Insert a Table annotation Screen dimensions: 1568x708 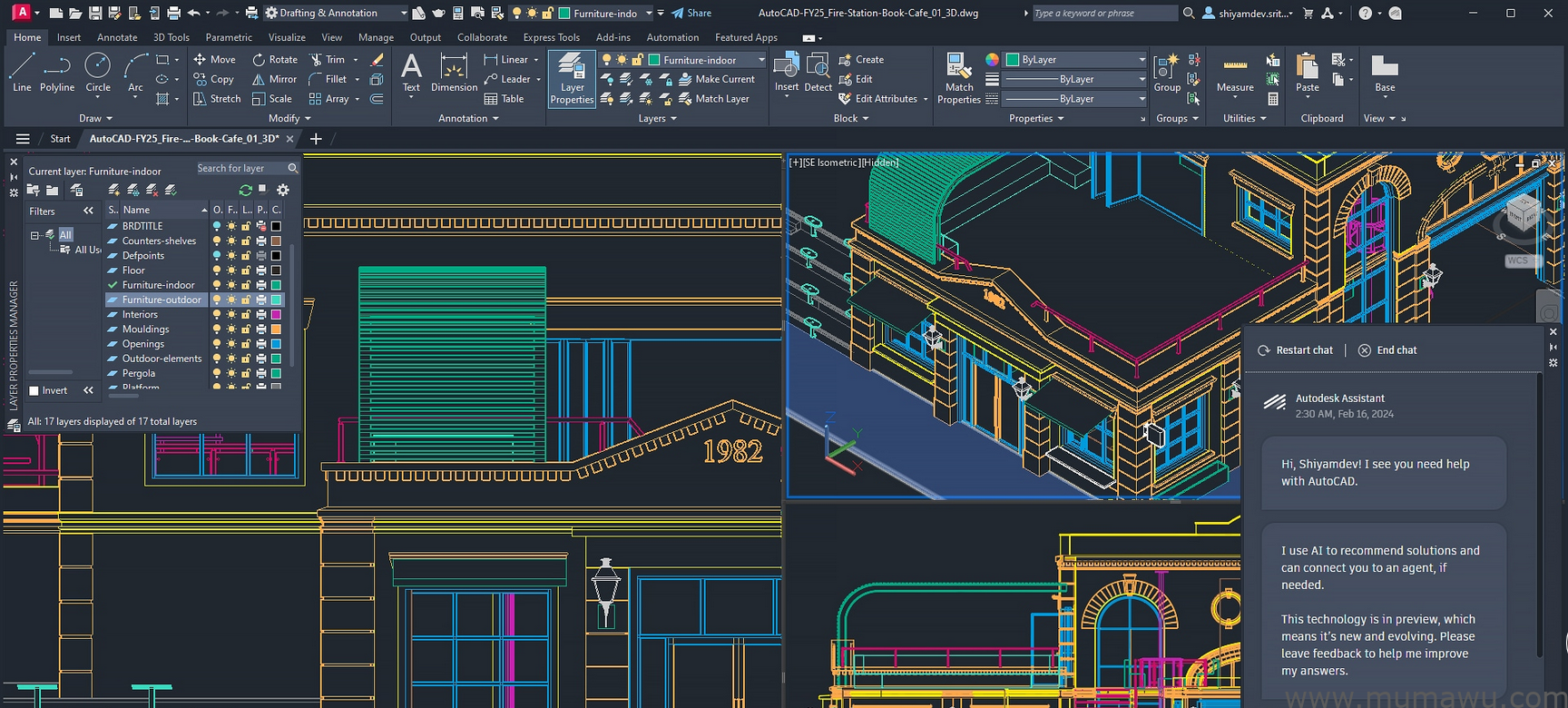coord(505,99)
